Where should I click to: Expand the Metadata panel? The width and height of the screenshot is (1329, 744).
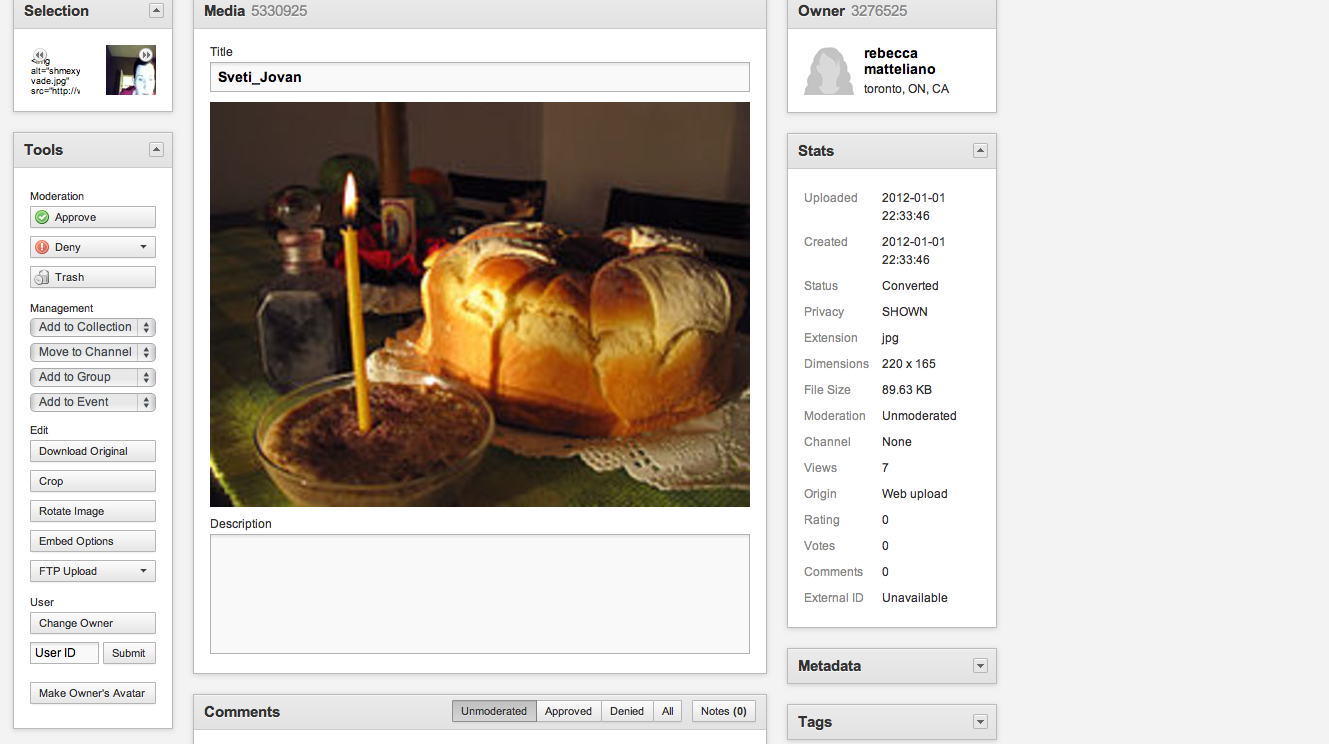click(980, 666)
